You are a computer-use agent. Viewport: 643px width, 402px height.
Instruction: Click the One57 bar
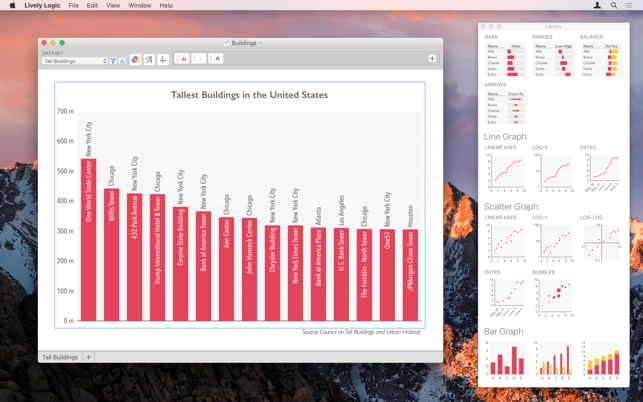tap(387, 275)
